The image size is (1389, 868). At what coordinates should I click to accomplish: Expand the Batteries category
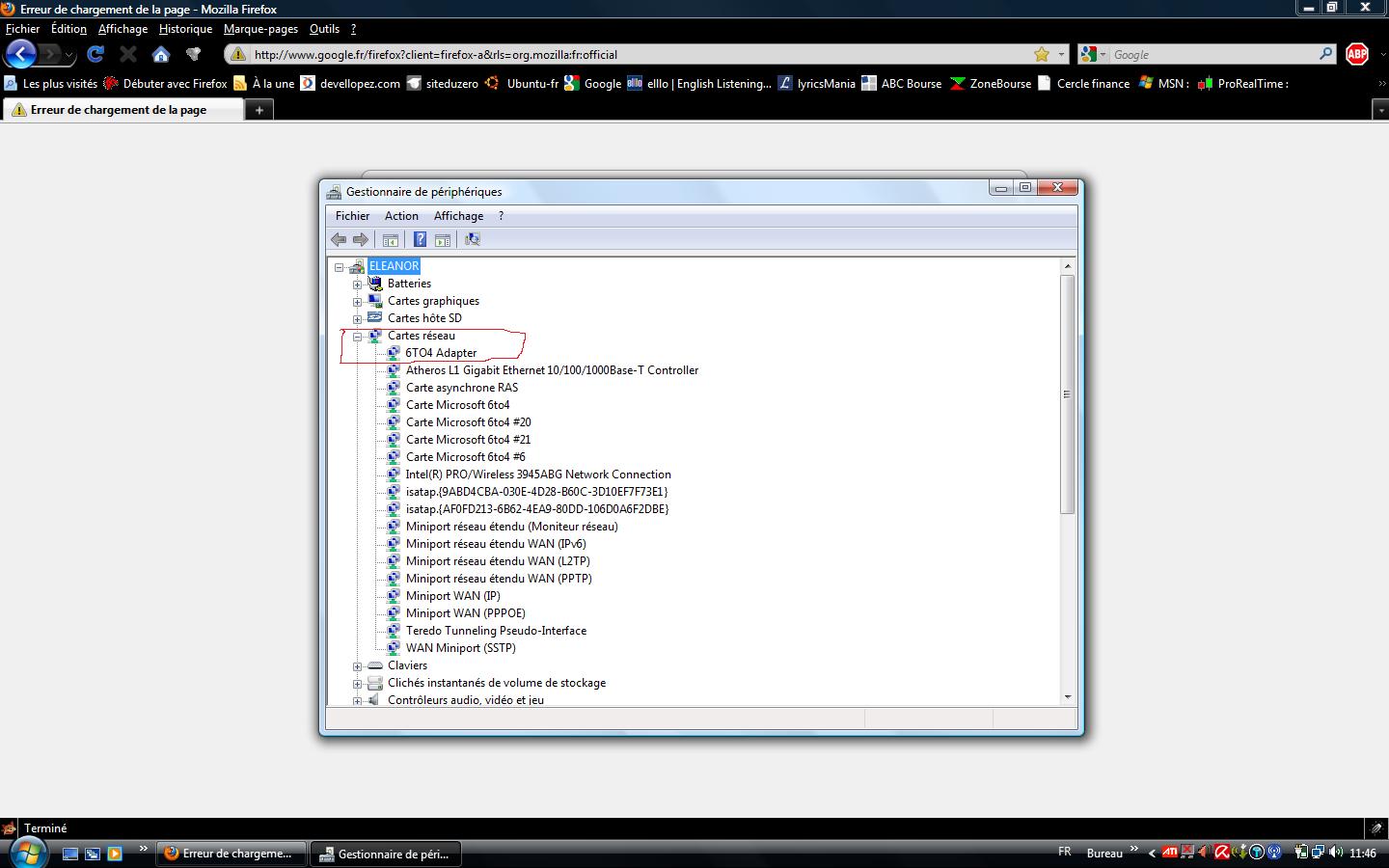pos(357,285)
